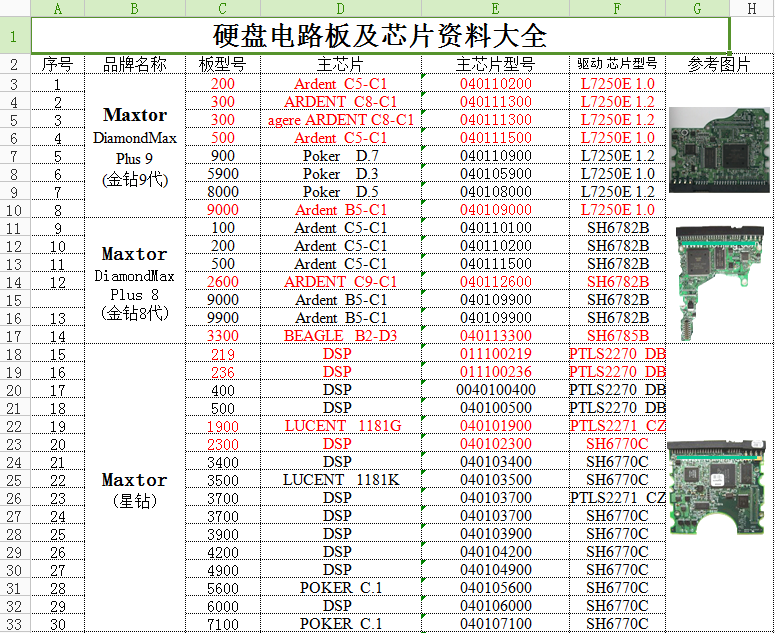Screen dimensions: 775x633
Task: Select the Maxtor DiamondMax Plus 9 merged cell
Action: tap(135, 146)
